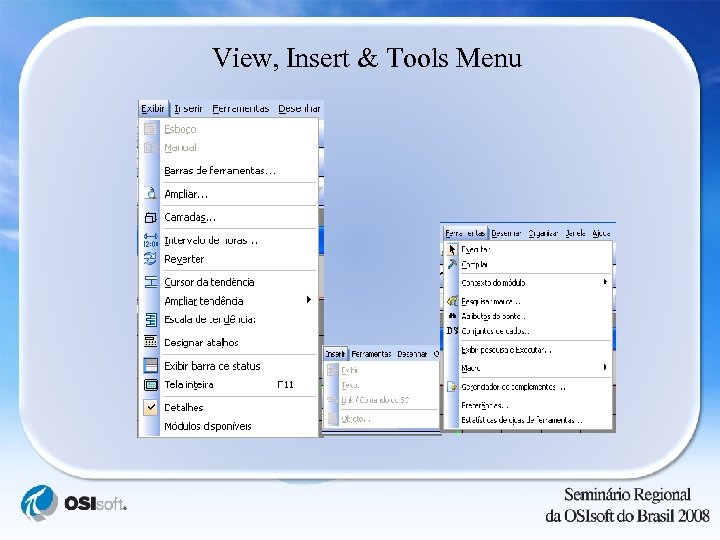Click the Manual icon in Exibir menu
Image resolution: width=720 pixels, height=540 pixels.
pos(150,147)
